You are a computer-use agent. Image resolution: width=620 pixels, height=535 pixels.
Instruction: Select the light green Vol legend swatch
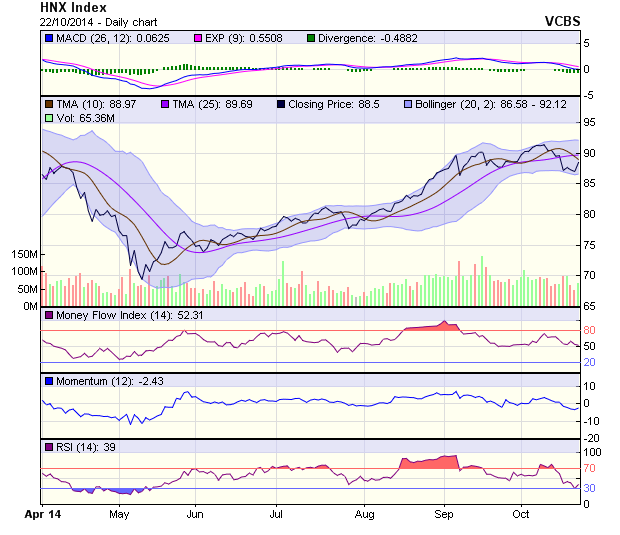[49, 118]
